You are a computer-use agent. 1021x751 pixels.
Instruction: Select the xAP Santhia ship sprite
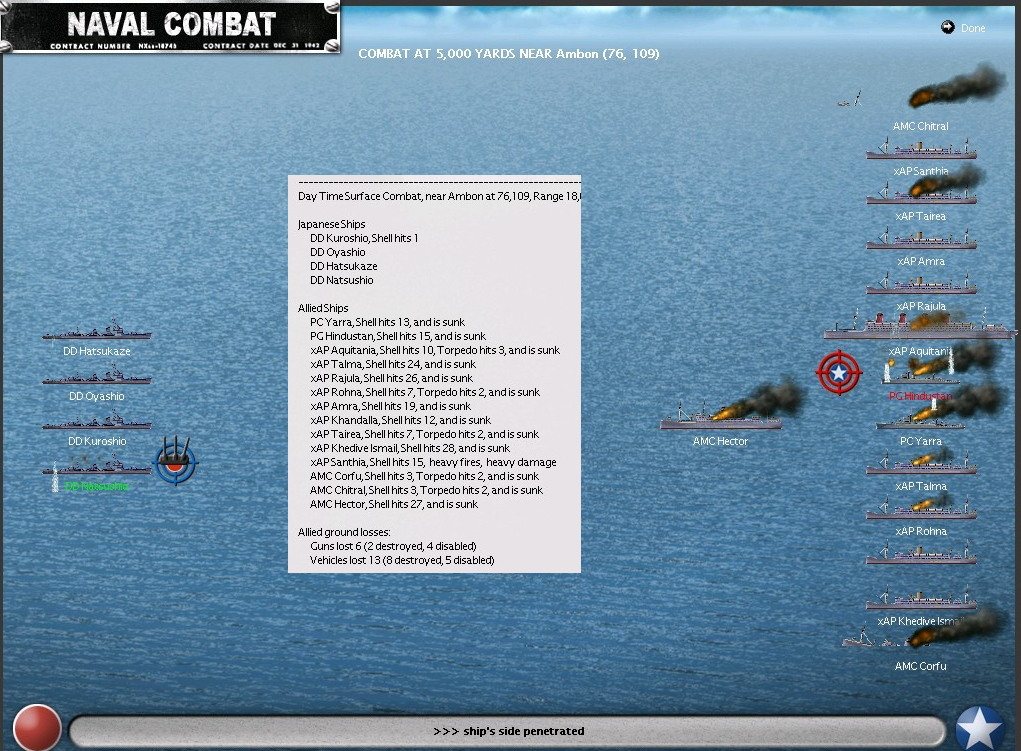click(x=921, y=149)
